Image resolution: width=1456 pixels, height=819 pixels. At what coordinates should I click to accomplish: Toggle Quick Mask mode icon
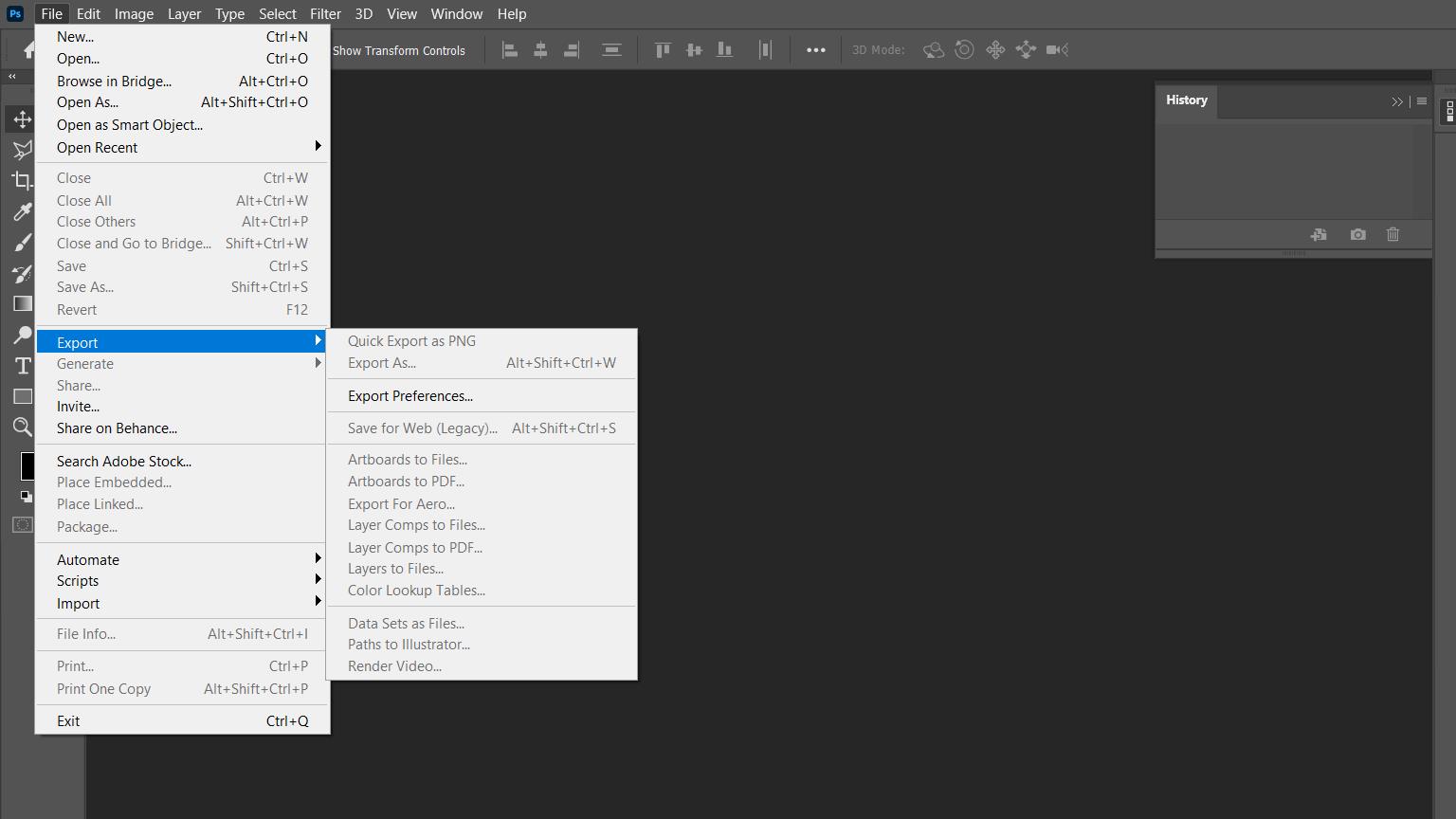coord(22,525)
